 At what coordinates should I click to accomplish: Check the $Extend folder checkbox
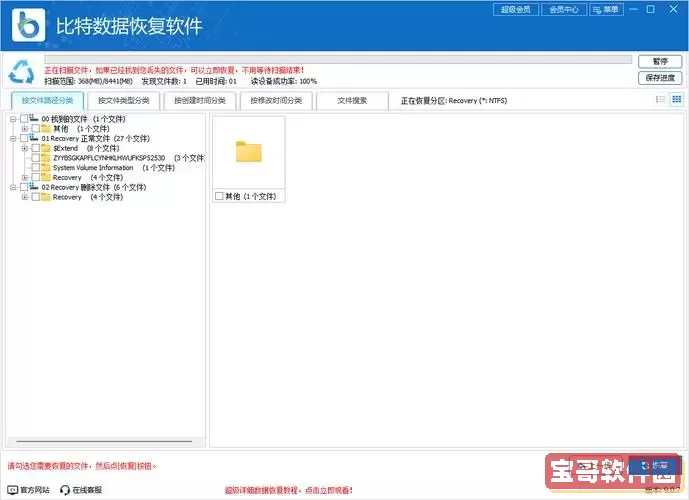[36, 148]
